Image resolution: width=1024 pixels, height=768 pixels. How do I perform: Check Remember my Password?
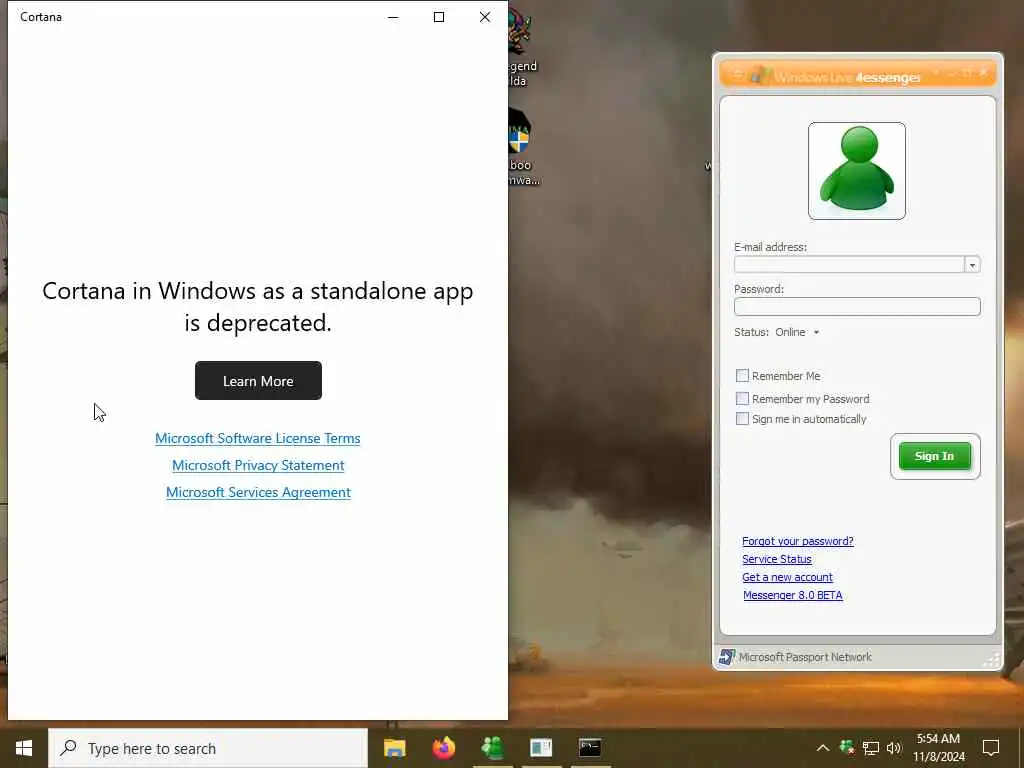(x=742, y=398)
